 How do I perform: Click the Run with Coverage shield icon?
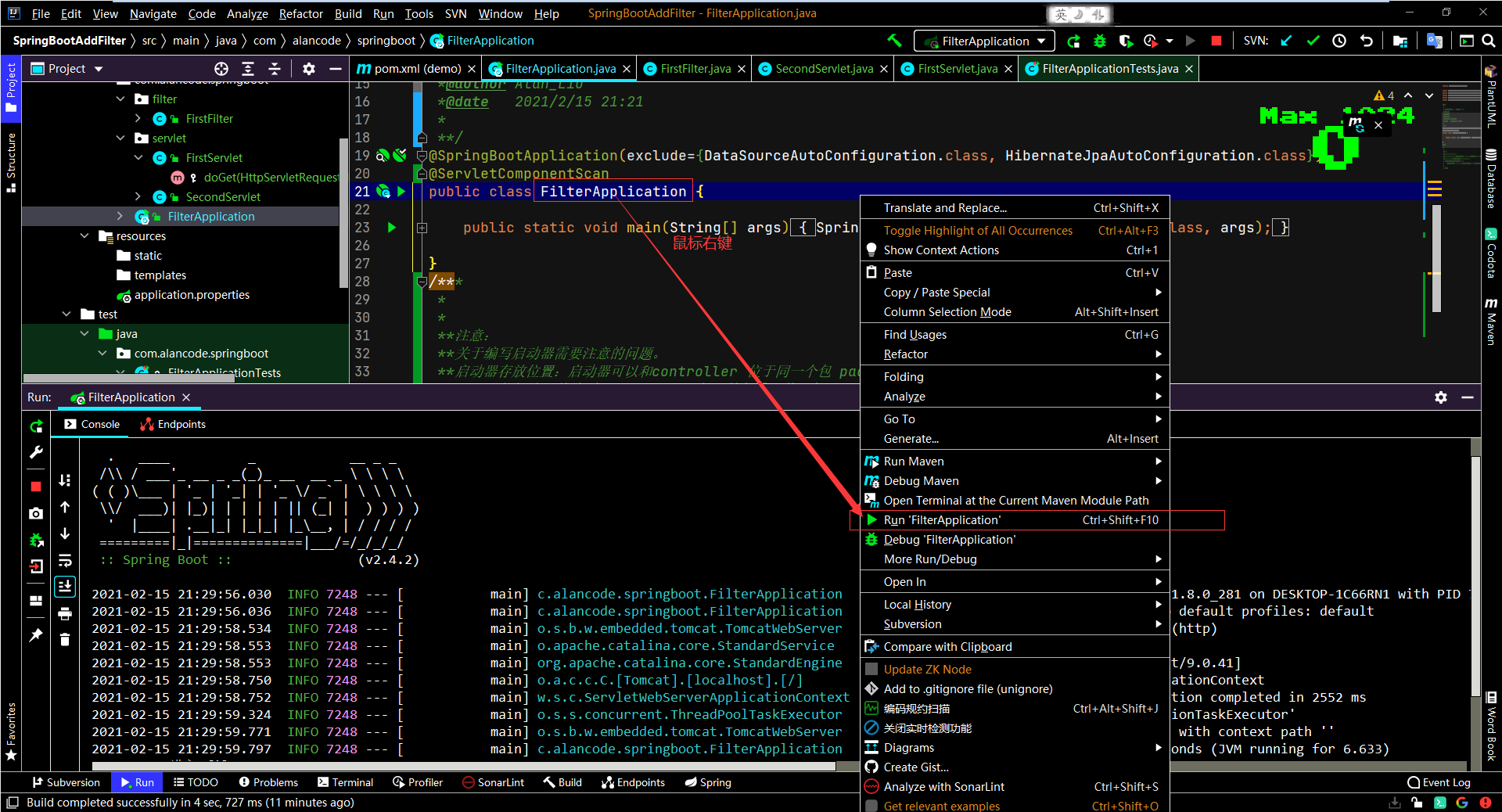pyautogui.click(x=1125, y=41)
